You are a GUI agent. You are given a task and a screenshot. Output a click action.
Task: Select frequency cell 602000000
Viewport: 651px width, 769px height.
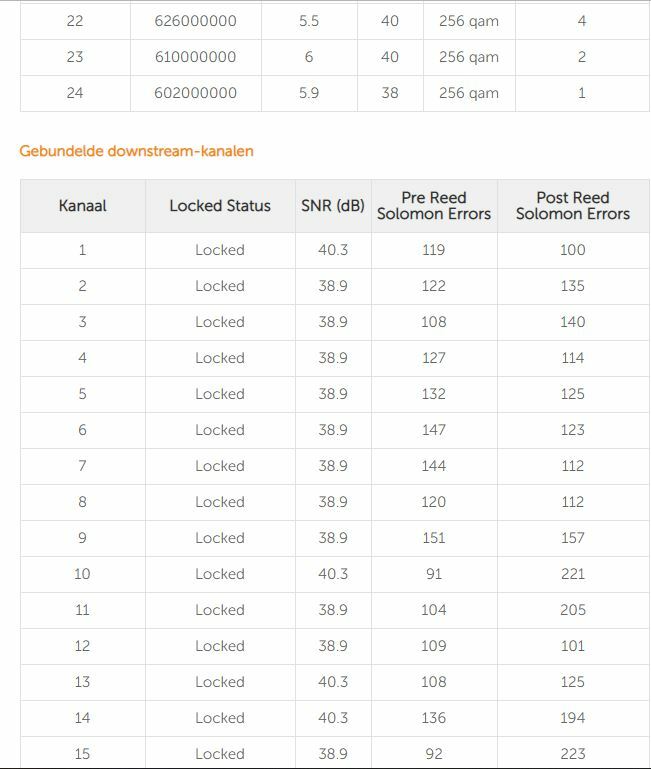click(195, 93)
